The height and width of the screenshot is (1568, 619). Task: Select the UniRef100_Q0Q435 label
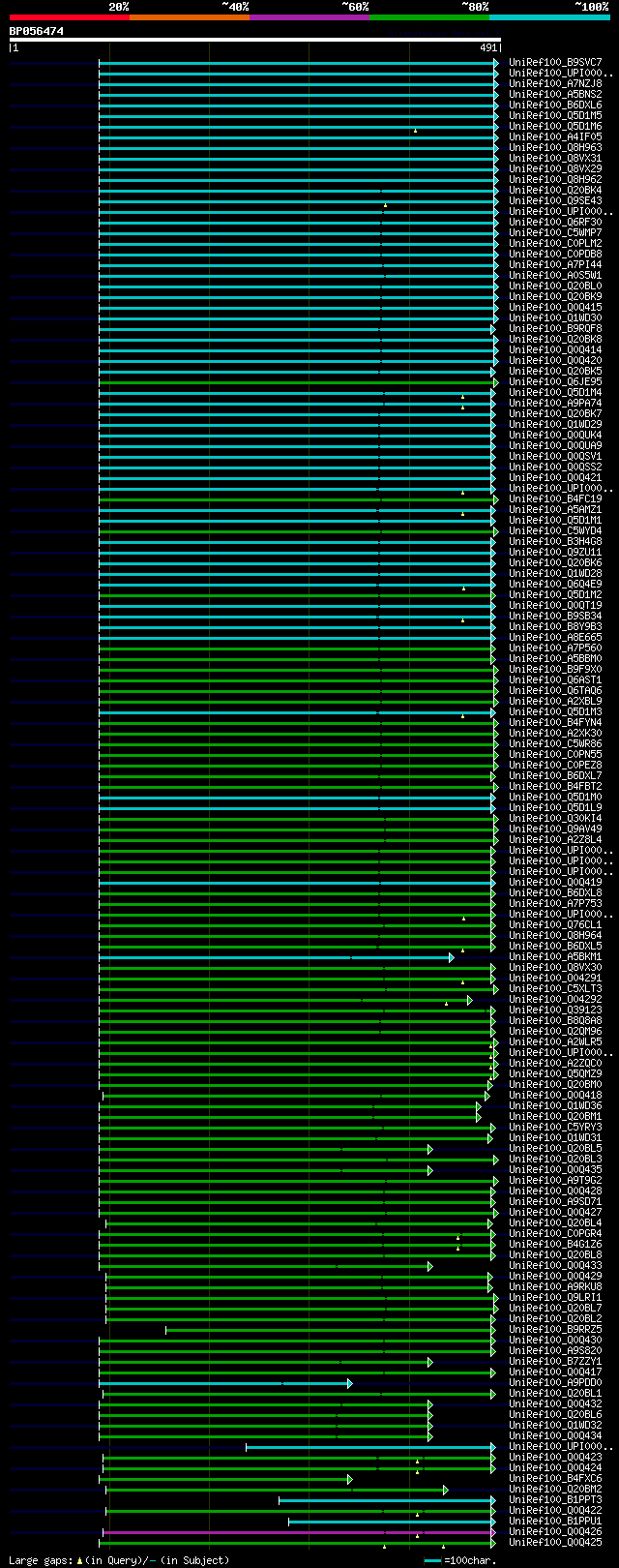(555, 1170)
